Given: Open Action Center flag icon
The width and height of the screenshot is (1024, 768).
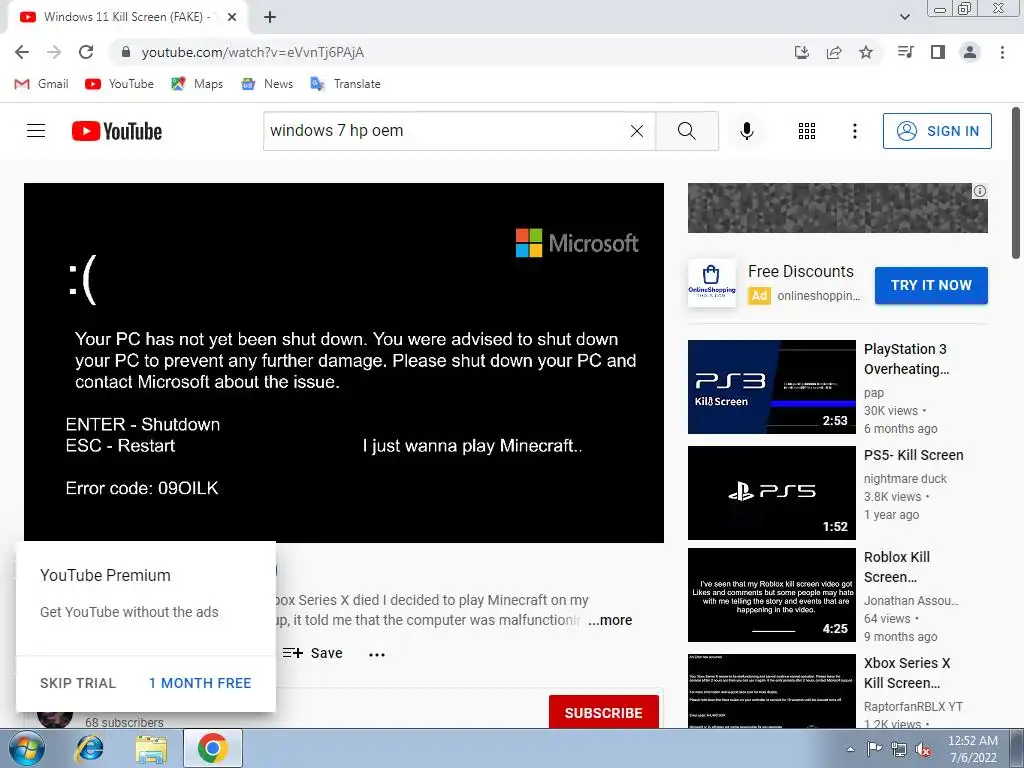Looking at the screenshot, I should coord(874,749).
